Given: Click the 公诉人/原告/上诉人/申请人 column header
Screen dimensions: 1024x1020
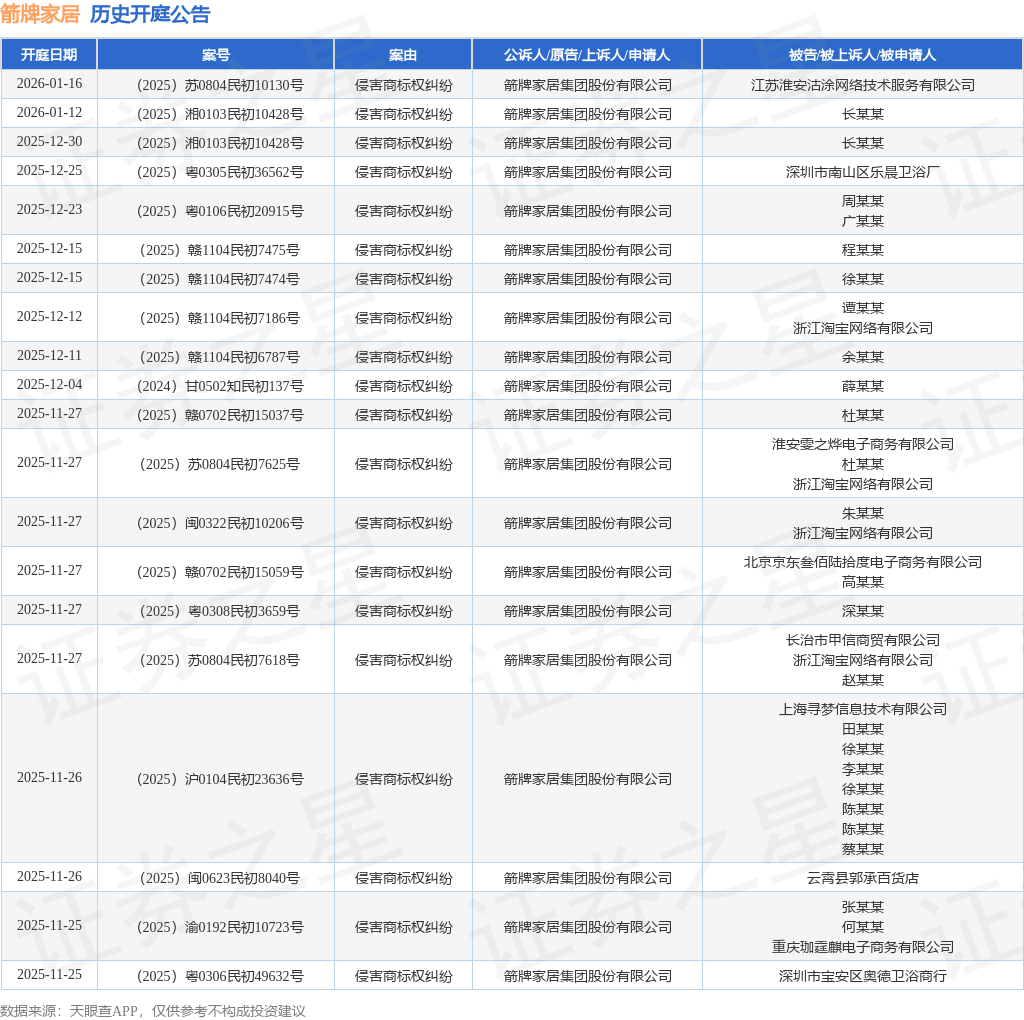Looking at the screenshot, I should pyautogui.click(x=586, y=55).
